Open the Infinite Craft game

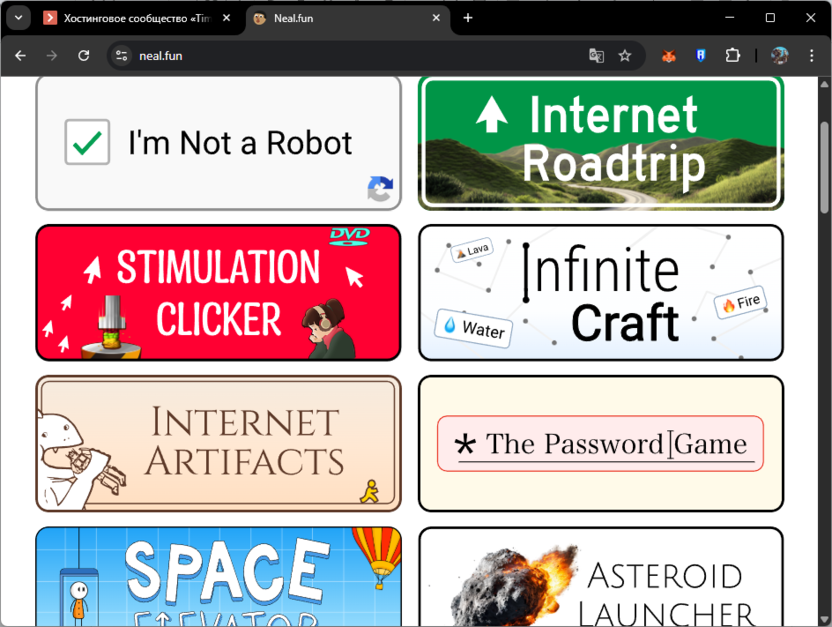(x=601, y=292)
